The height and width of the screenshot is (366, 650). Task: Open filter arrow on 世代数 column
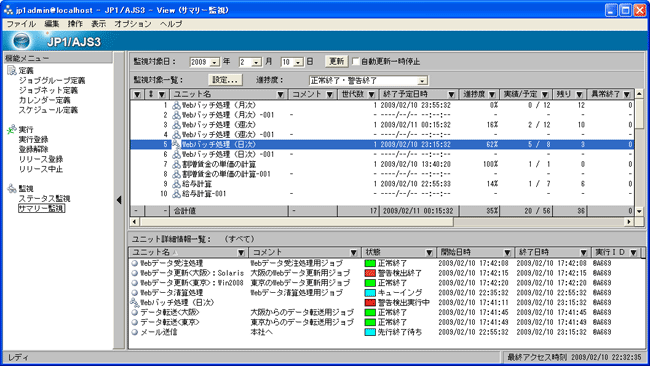371,95
